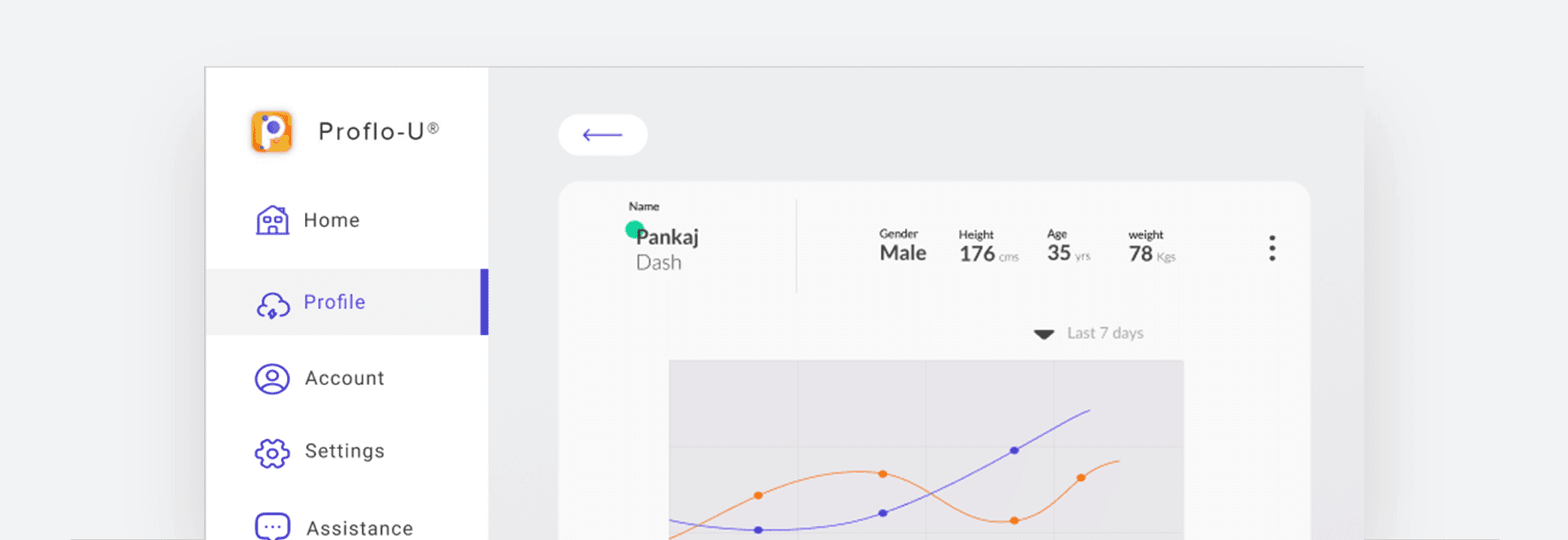This screenshot has height=540, width=1568.
Task: Click the user name Pankaj Dash
Action: click(667, 249)
